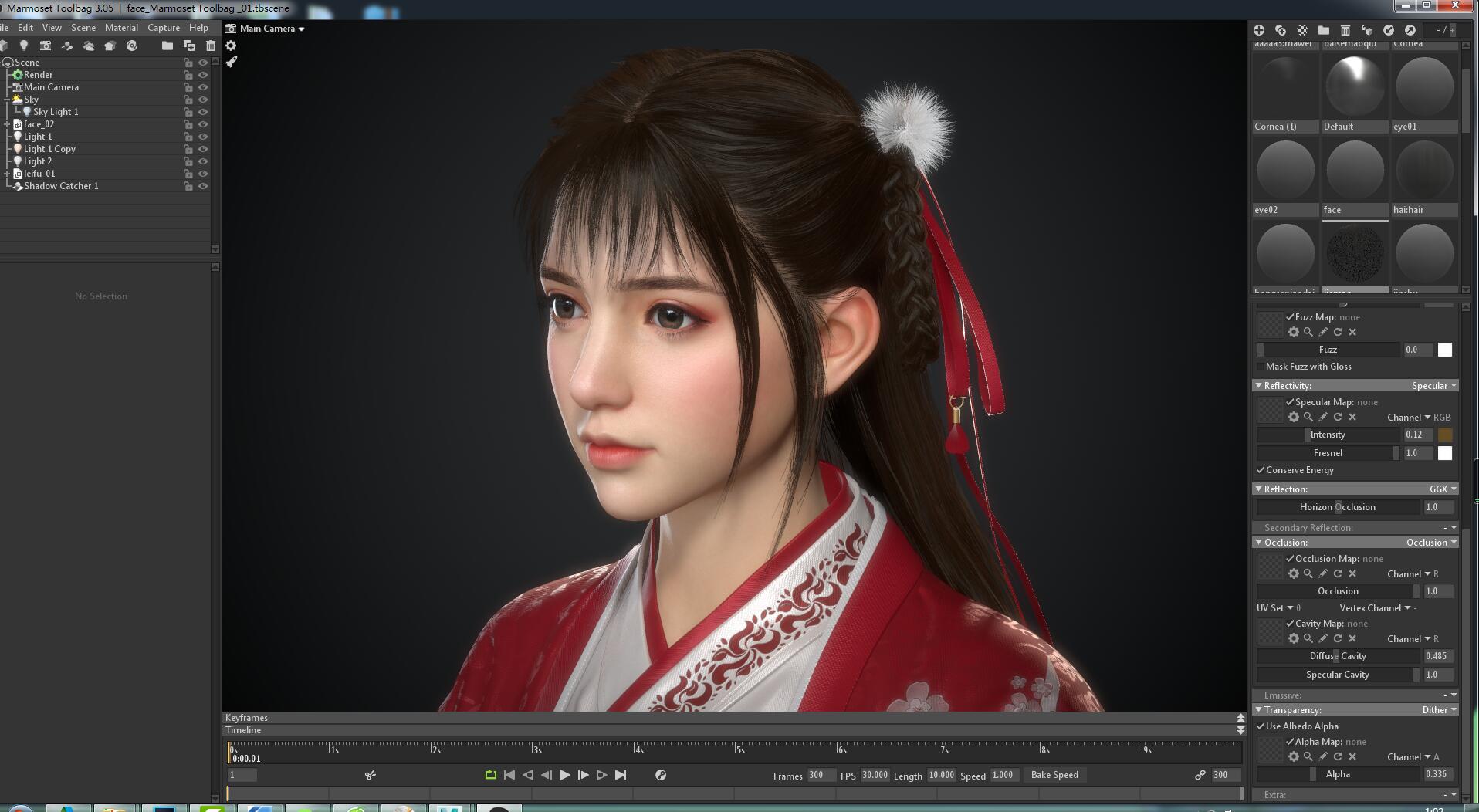Delete the selected scene object
This screenshot has width=1479, height=812.
[x=210, y=46]
